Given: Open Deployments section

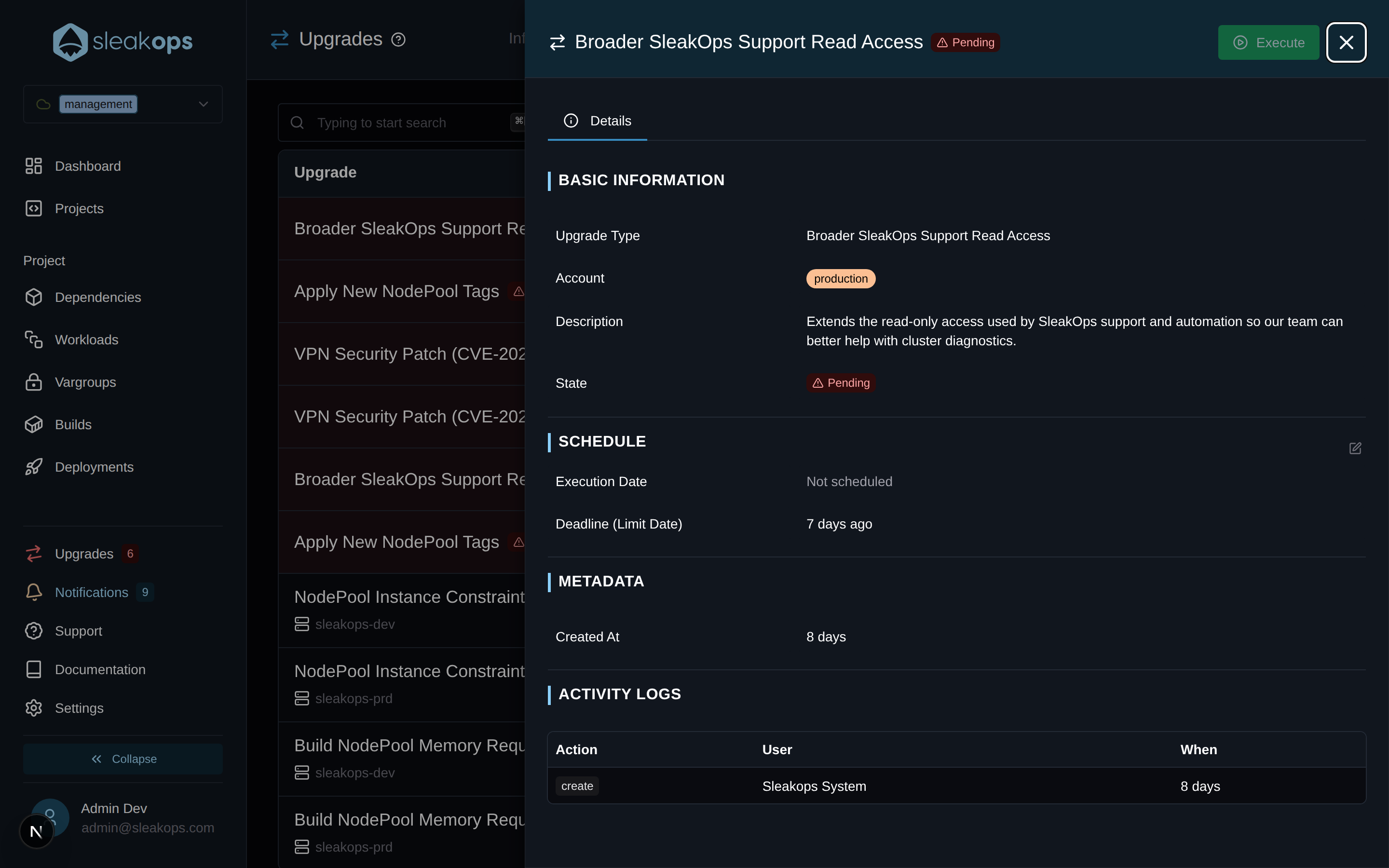Looking at the screenshot, I should 94,467.
